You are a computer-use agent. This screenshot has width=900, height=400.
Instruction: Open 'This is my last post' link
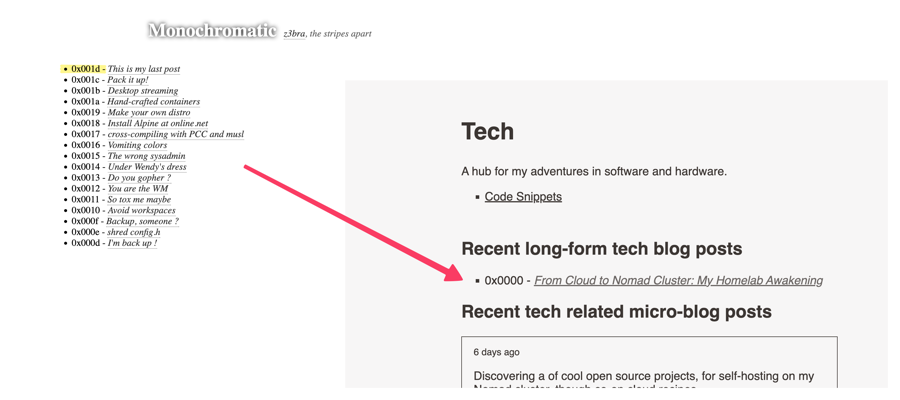pos(144,69)
